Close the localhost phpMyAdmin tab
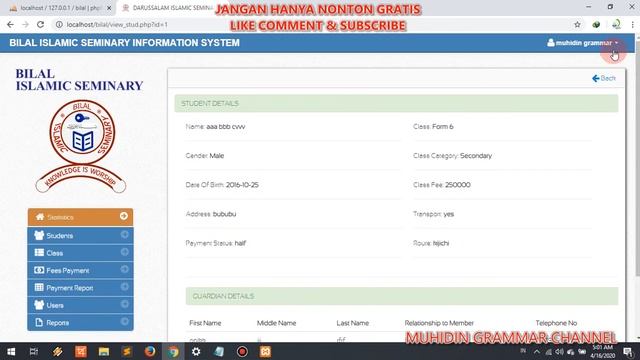Screen dimensions: 640x360 tap(109, 8)
